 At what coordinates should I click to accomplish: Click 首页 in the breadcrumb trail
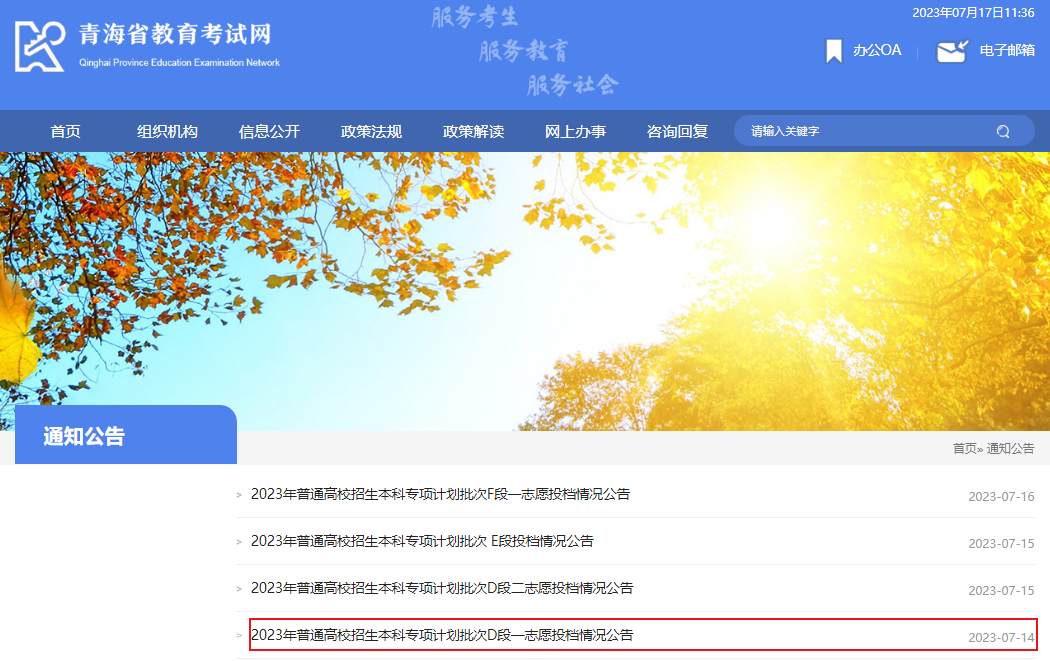coord(963,448)
